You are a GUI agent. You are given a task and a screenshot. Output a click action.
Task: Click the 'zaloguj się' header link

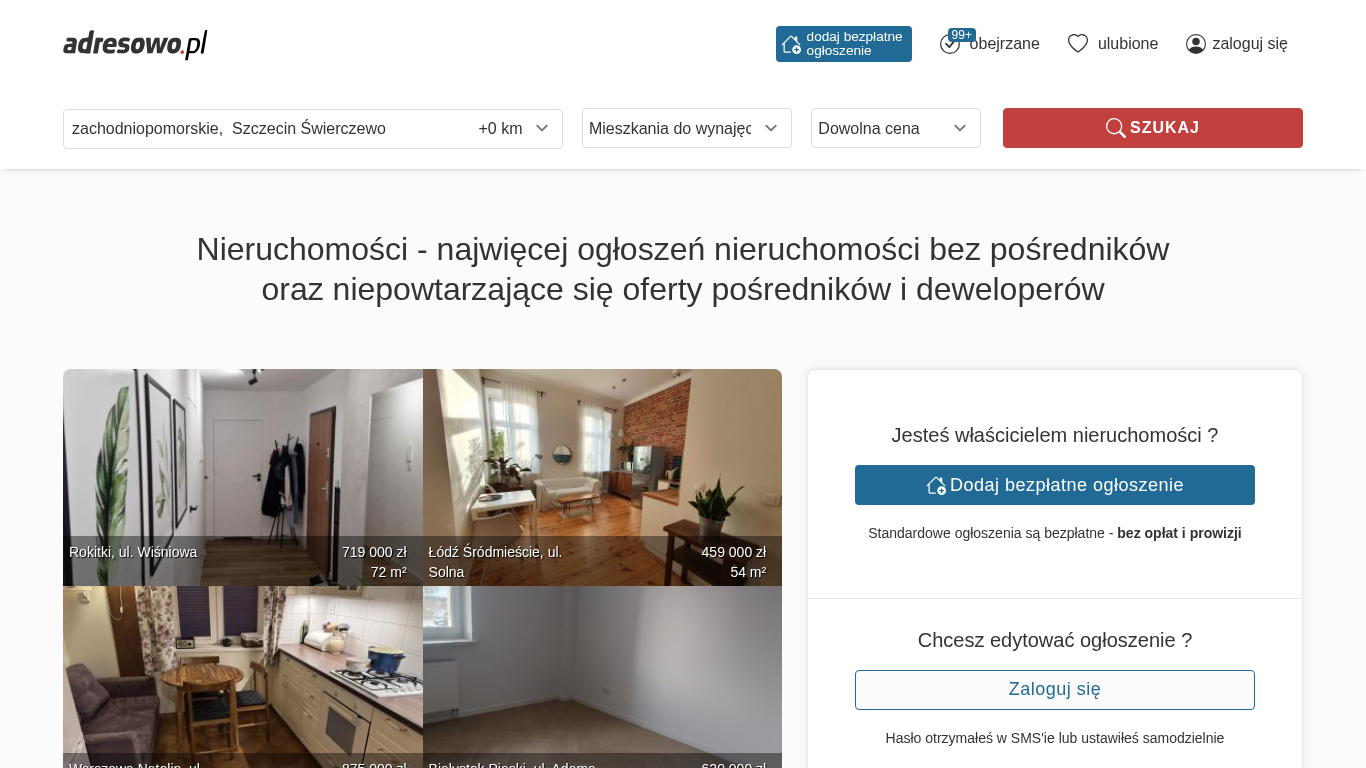1250,44
